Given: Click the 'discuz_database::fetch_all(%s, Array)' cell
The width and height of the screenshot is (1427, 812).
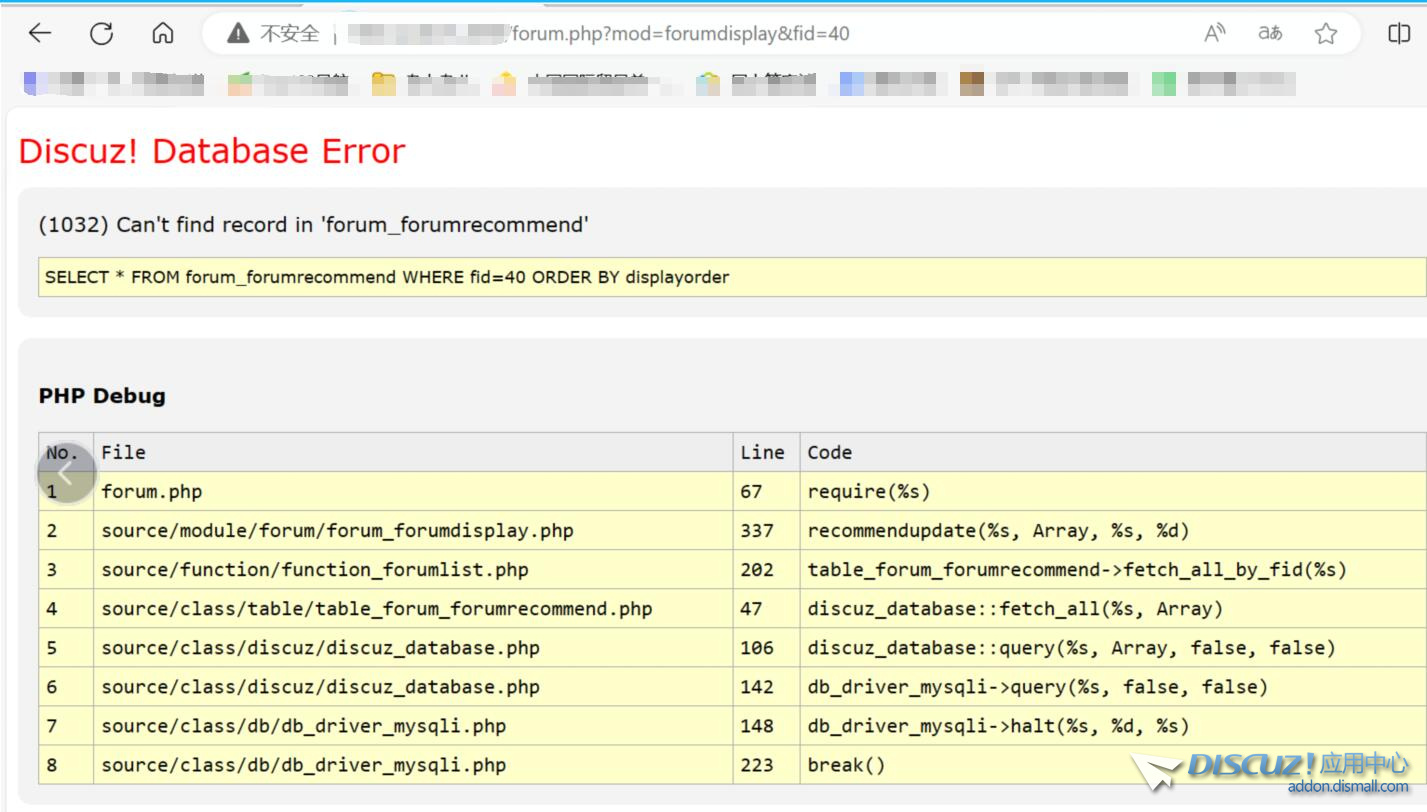Looking at the screenshot, I should pyautogui.click(x=1113, y=608).
